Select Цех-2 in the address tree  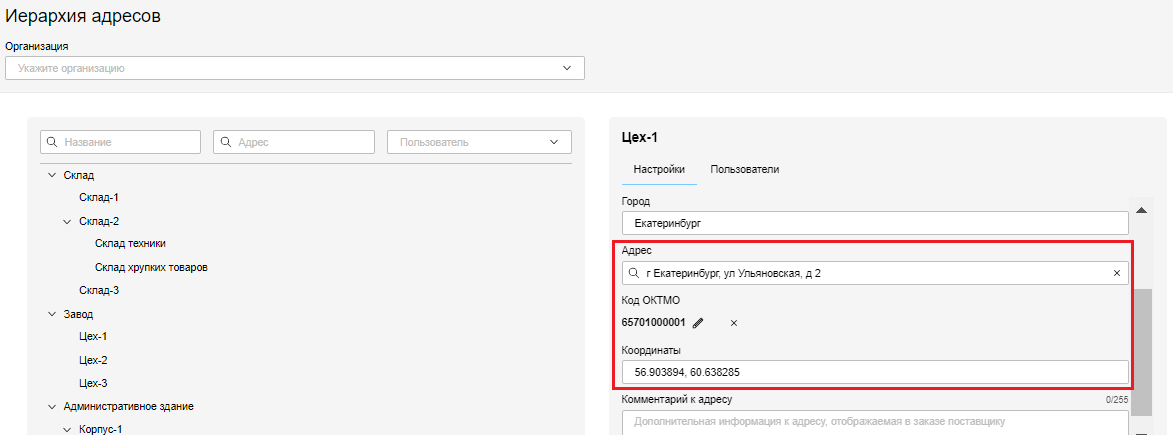93,360
